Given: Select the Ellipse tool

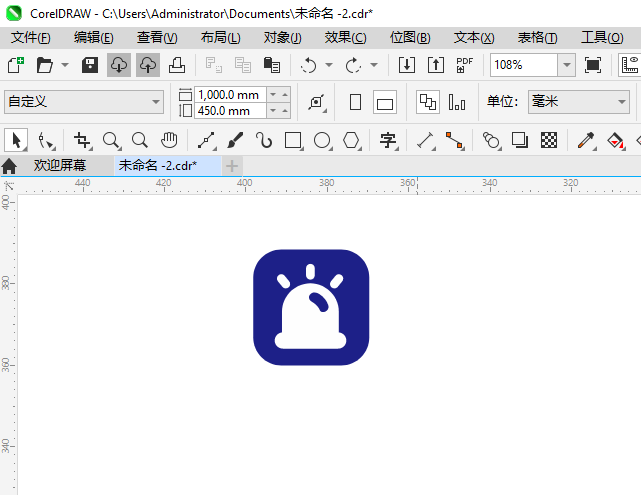Looking at the screenshot, I should coord(323,141).
